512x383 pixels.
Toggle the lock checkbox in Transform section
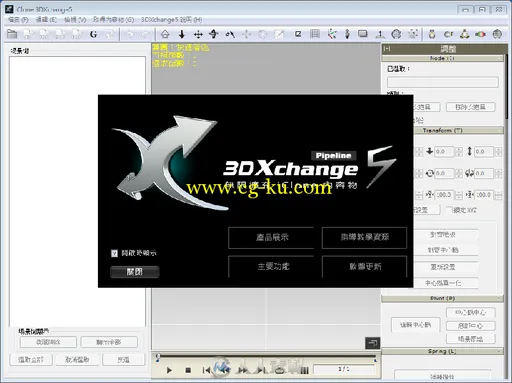coord(450,210)
